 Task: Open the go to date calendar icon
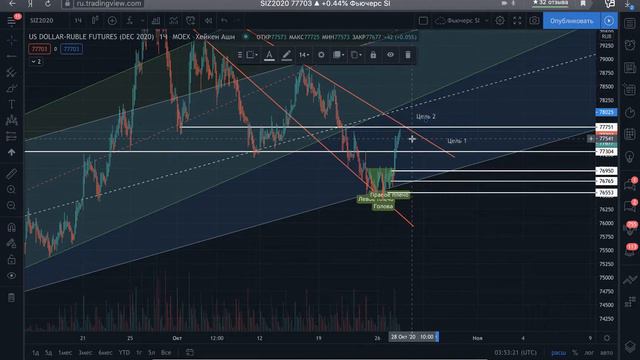[x=189, y=352]
